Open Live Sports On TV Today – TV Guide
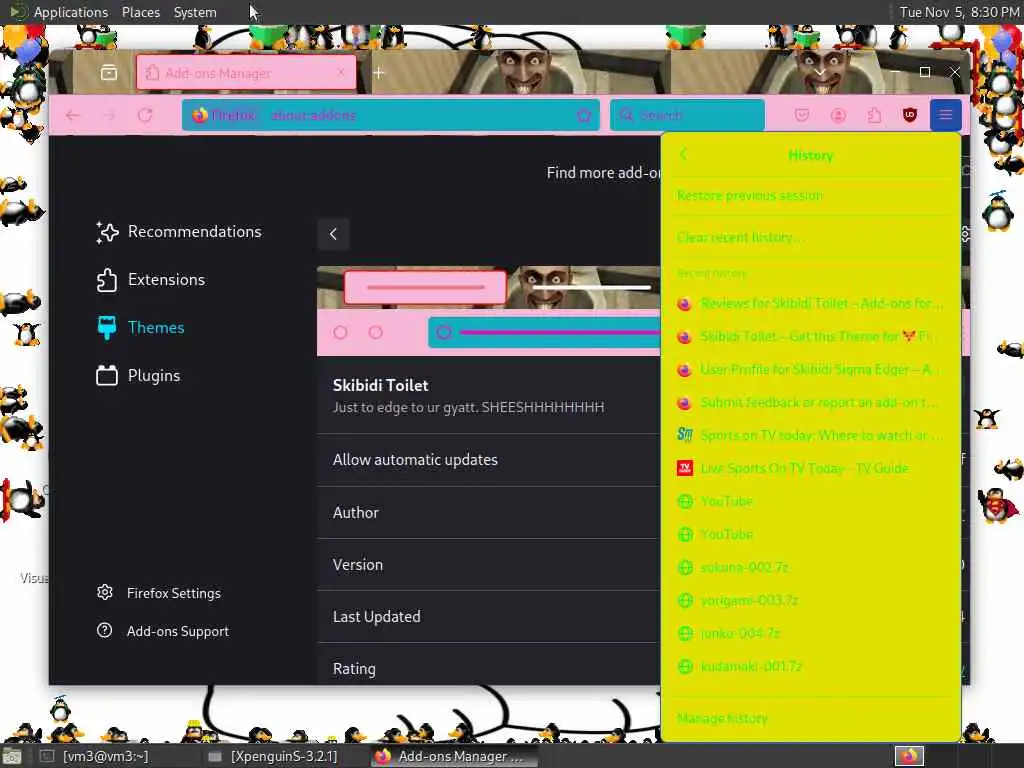The image size is (1024, 768). click(x=810, y=468)
